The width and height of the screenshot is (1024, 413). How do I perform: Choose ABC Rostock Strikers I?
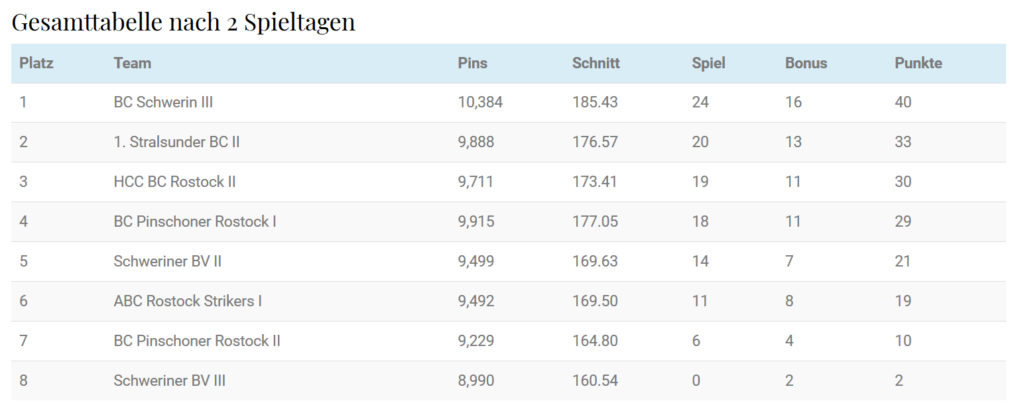click(x=188, y=301)
